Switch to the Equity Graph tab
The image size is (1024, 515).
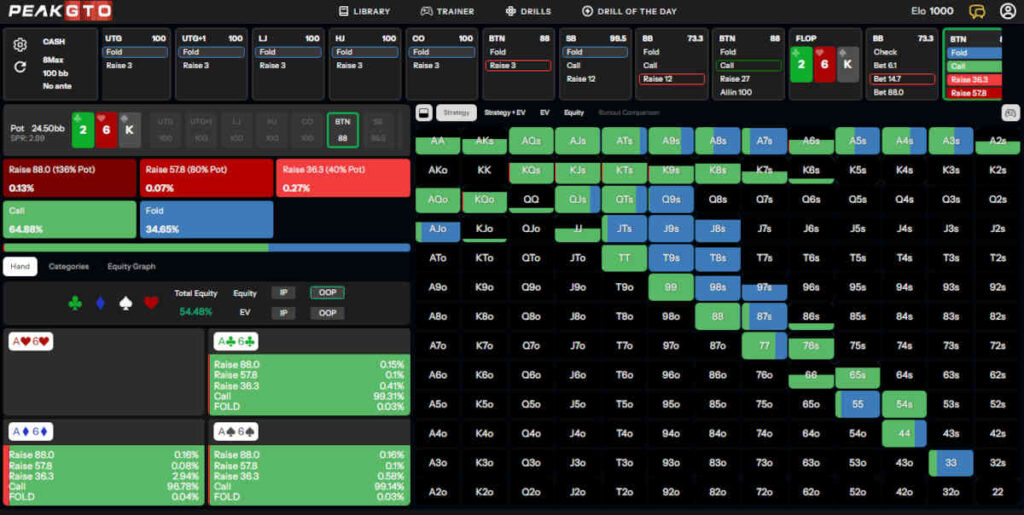tap(131, 266)
